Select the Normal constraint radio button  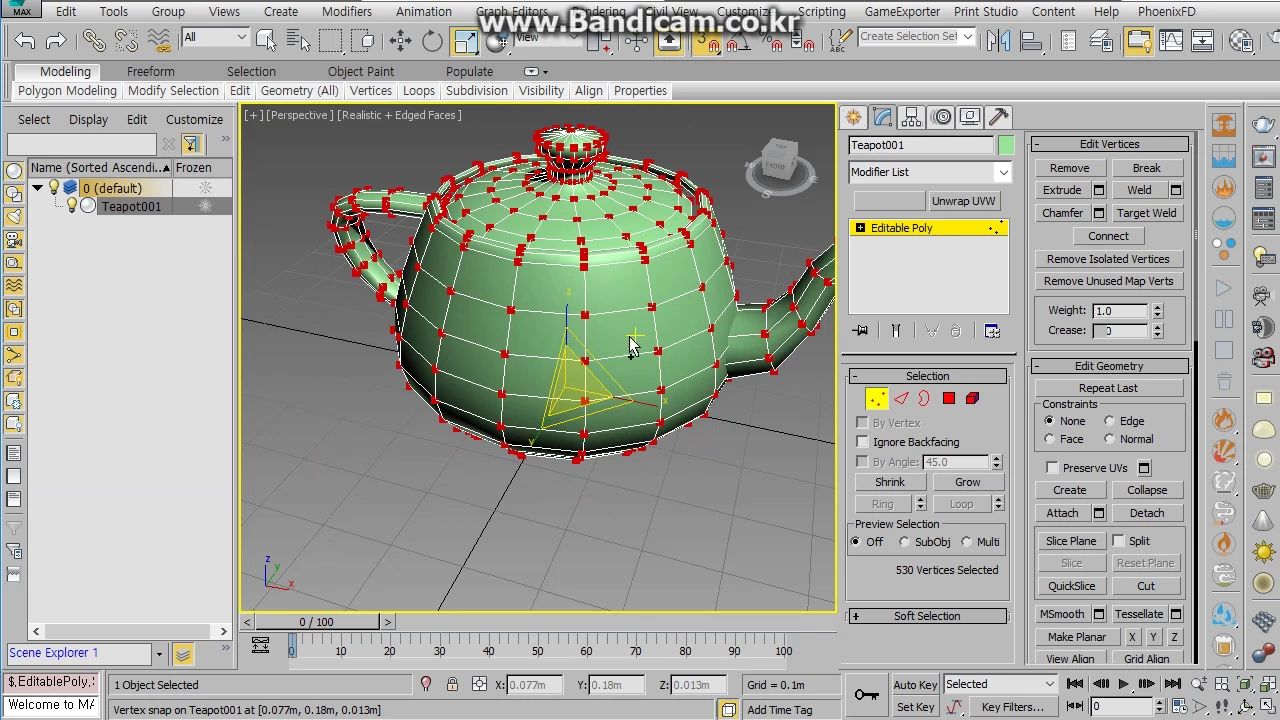pos(1110,439)
